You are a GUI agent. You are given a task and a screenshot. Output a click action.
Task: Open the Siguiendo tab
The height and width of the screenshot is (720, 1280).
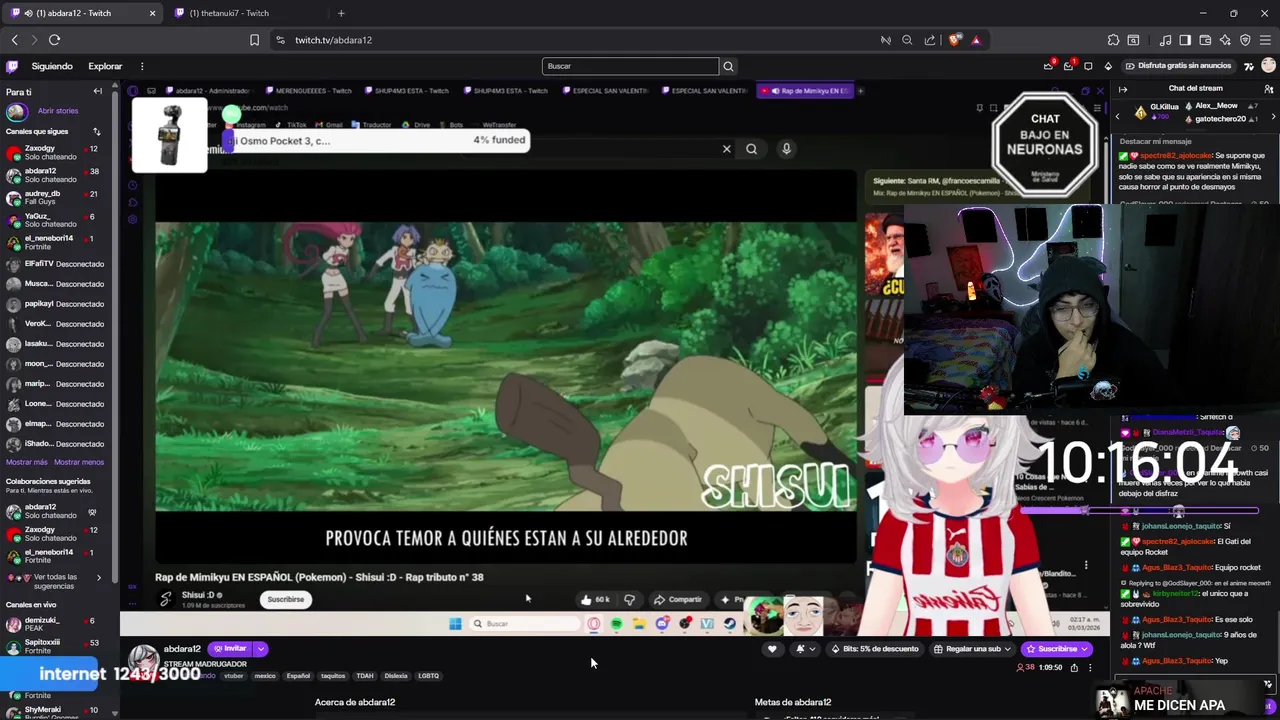click(x=52, y=66)
